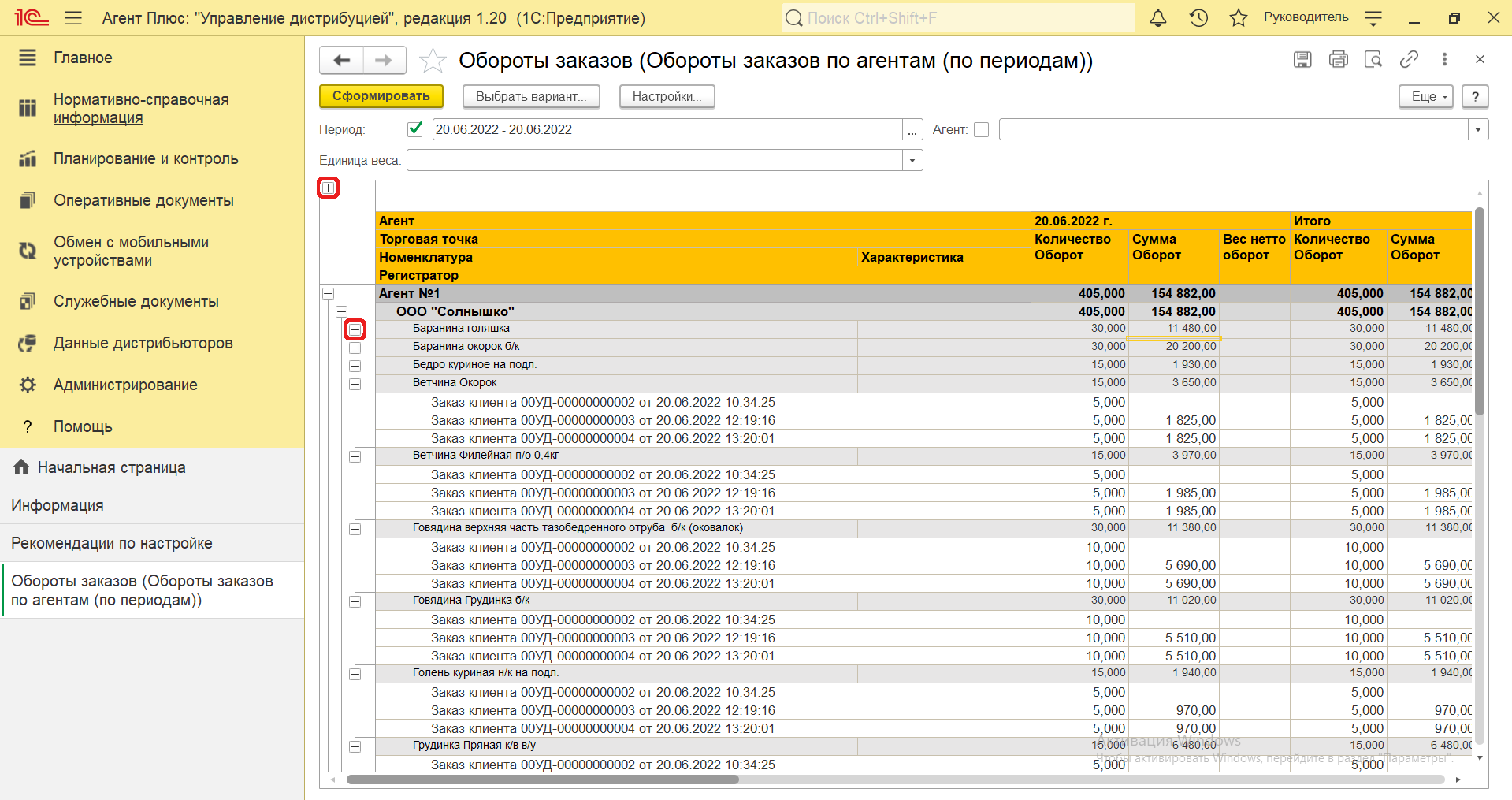Get link to report chain icon
1512x800 pixels.
(x=1409, y=59)
